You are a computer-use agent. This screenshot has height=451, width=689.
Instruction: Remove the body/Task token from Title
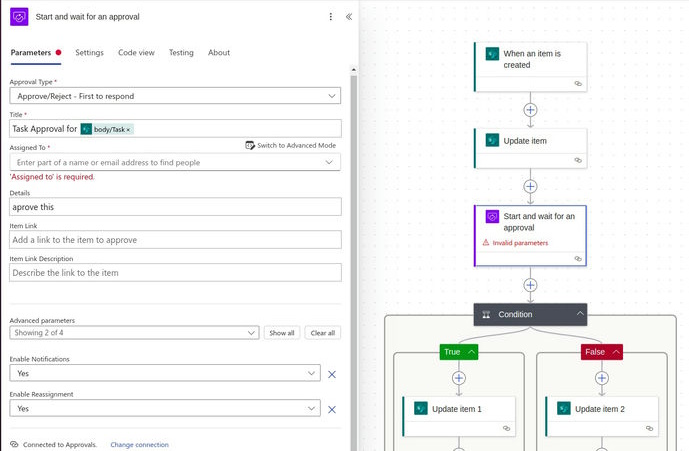(129, 129)
